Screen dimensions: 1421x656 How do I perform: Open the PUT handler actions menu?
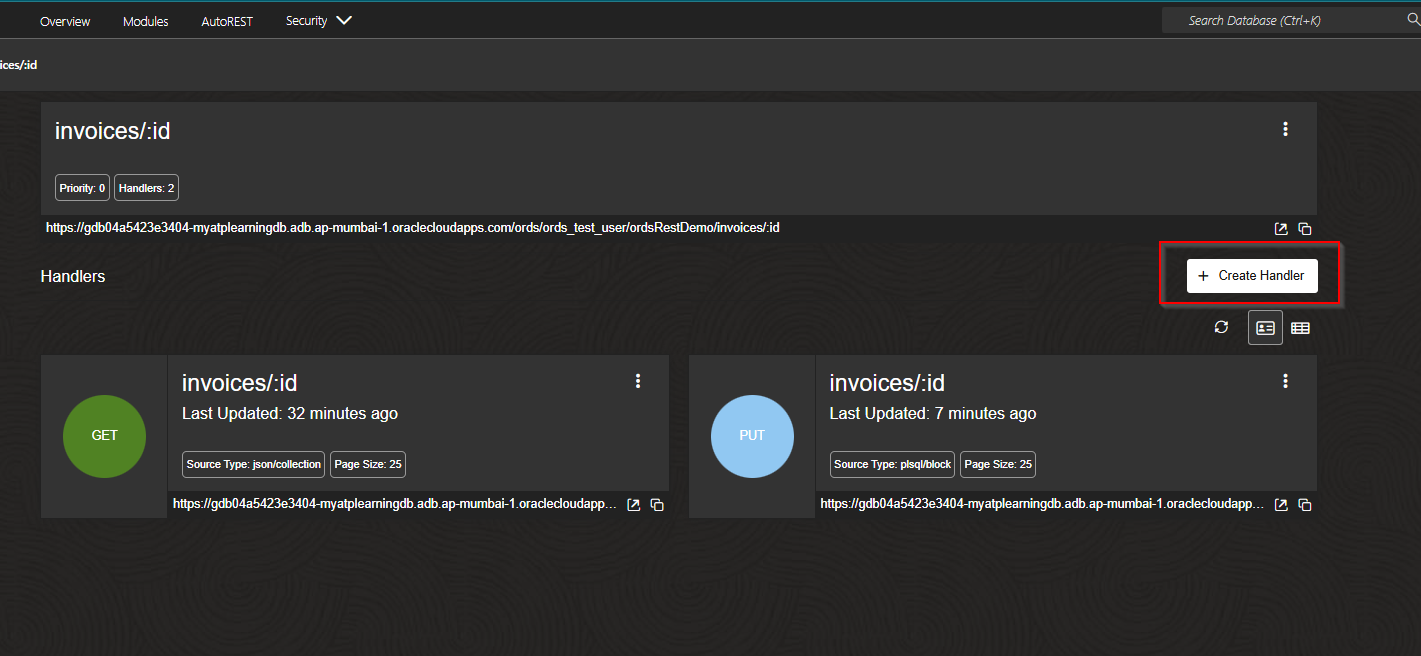[x=1285, y=381]
